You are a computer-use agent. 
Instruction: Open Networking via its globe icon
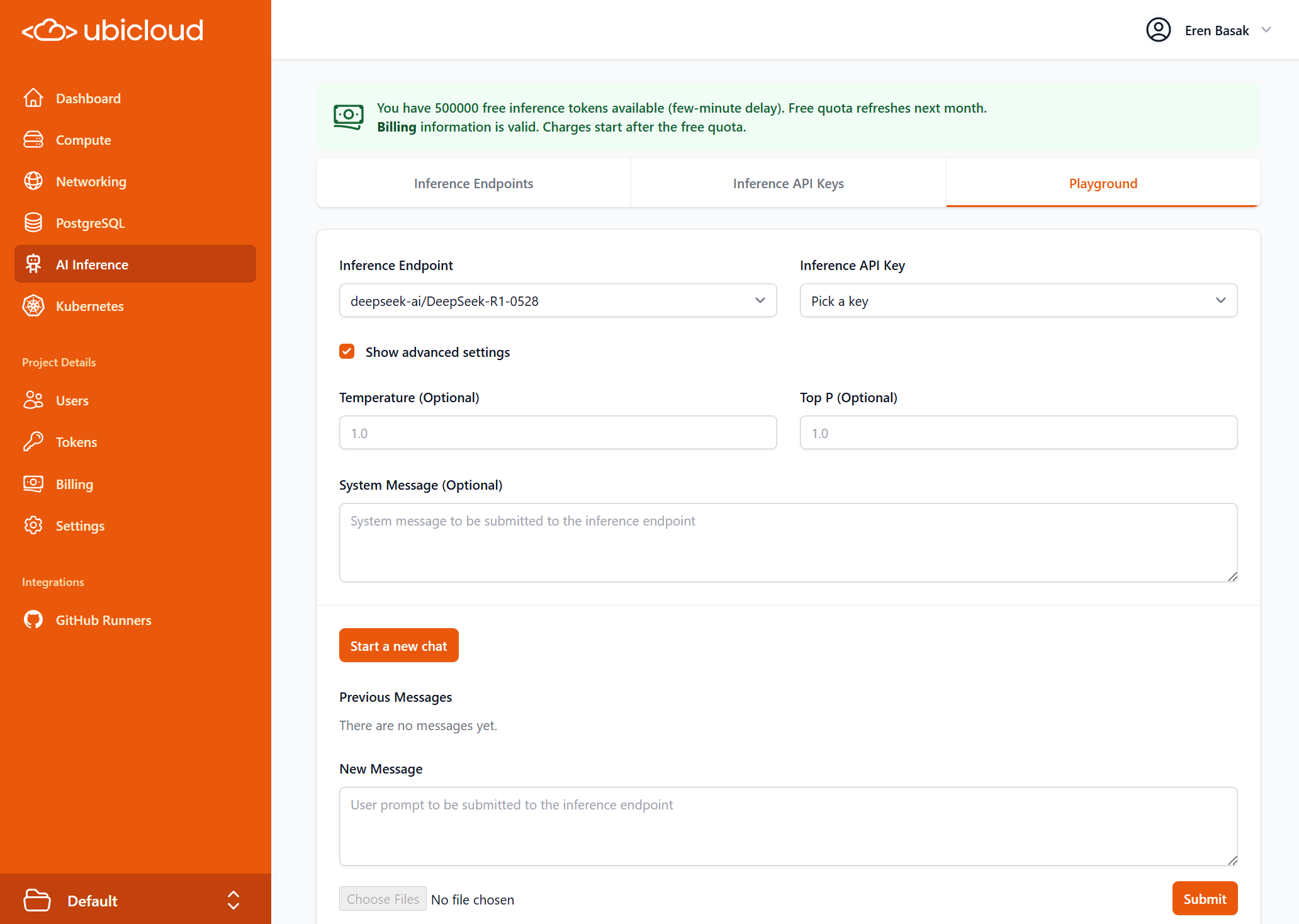click(33, 181)
